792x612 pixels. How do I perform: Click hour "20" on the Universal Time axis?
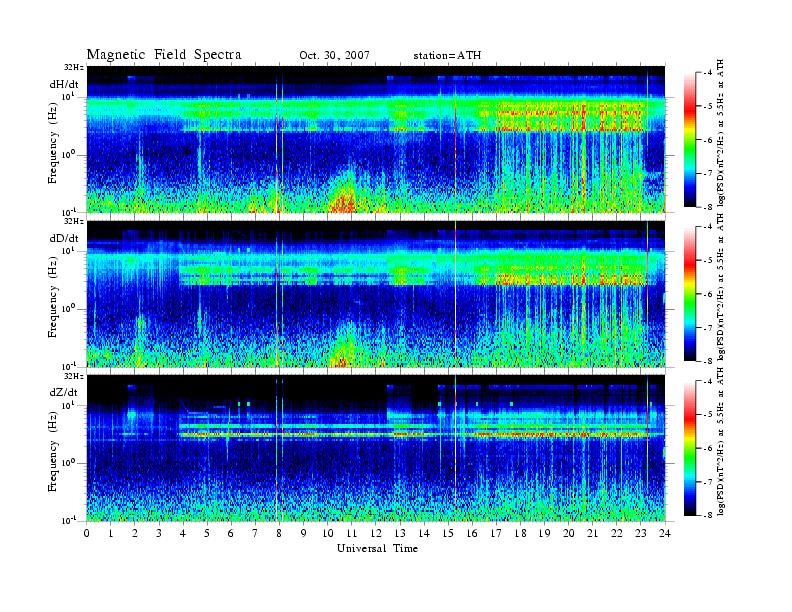(569, 534)
